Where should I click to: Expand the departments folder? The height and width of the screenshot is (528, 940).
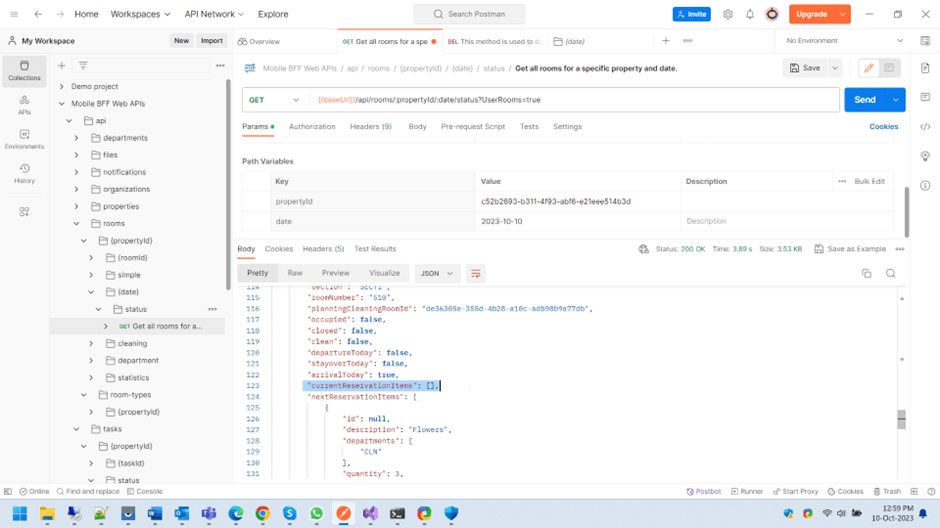(x=76, y=138)
